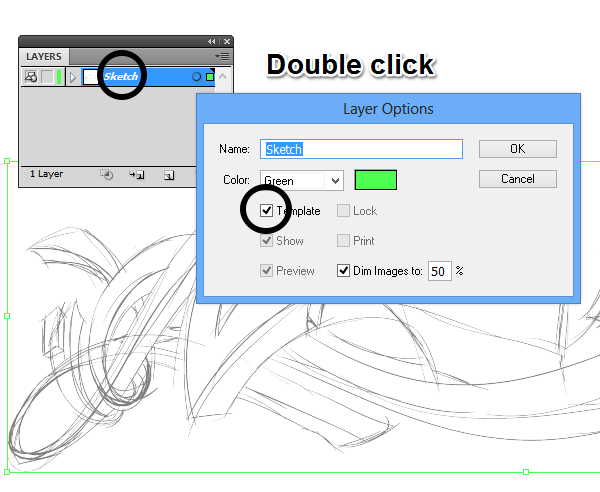600x492 pixels.
Task: Click Cancel in Layer Options dialog
Action: pyautogui.click(x=517, y=179)
